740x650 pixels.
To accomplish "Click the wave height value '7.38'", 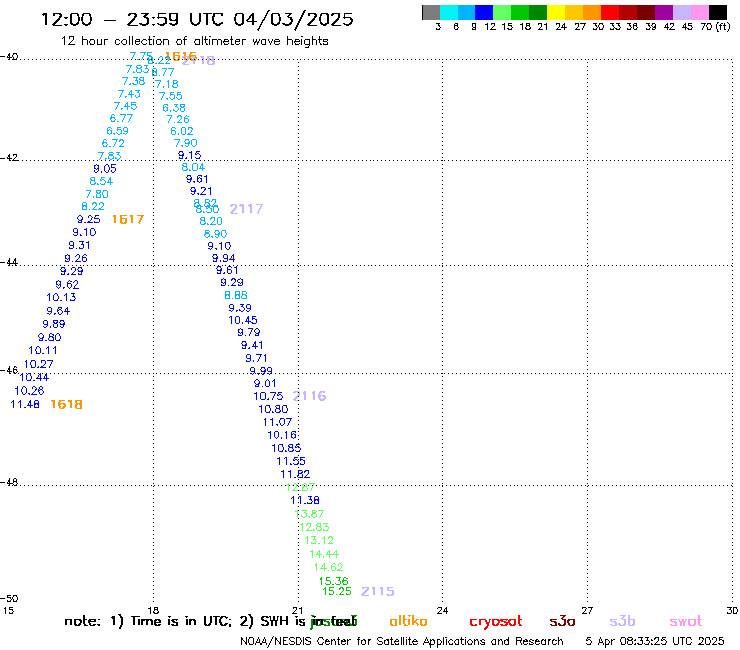I will [x=134, y=81].
